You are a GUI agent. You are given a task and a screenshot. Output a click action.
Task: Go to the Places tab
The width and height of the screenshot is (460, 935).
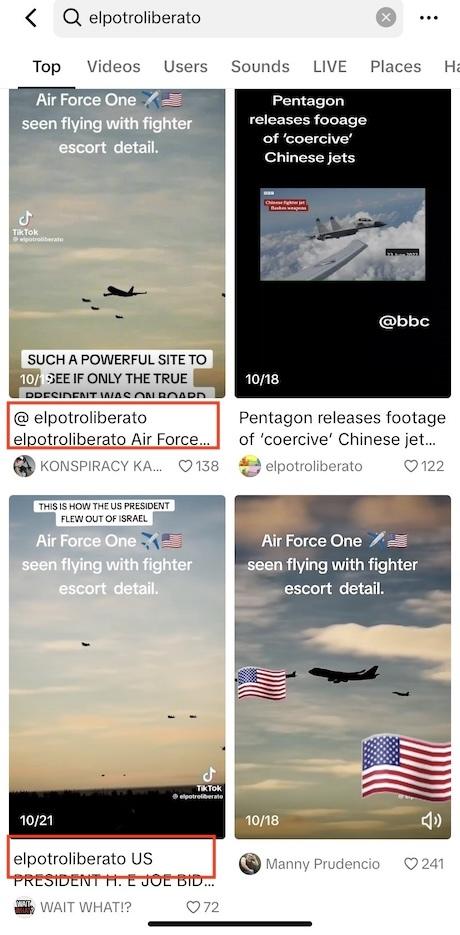[x=396, y=66]
